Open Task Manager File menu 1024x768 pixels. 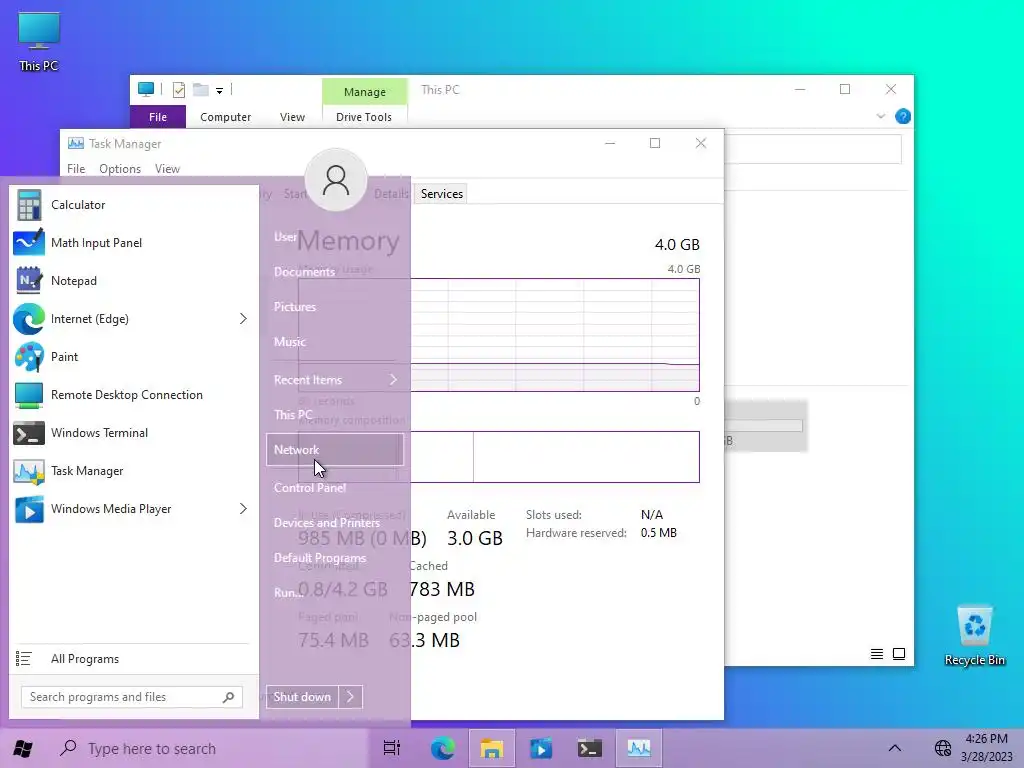(76, 169)
